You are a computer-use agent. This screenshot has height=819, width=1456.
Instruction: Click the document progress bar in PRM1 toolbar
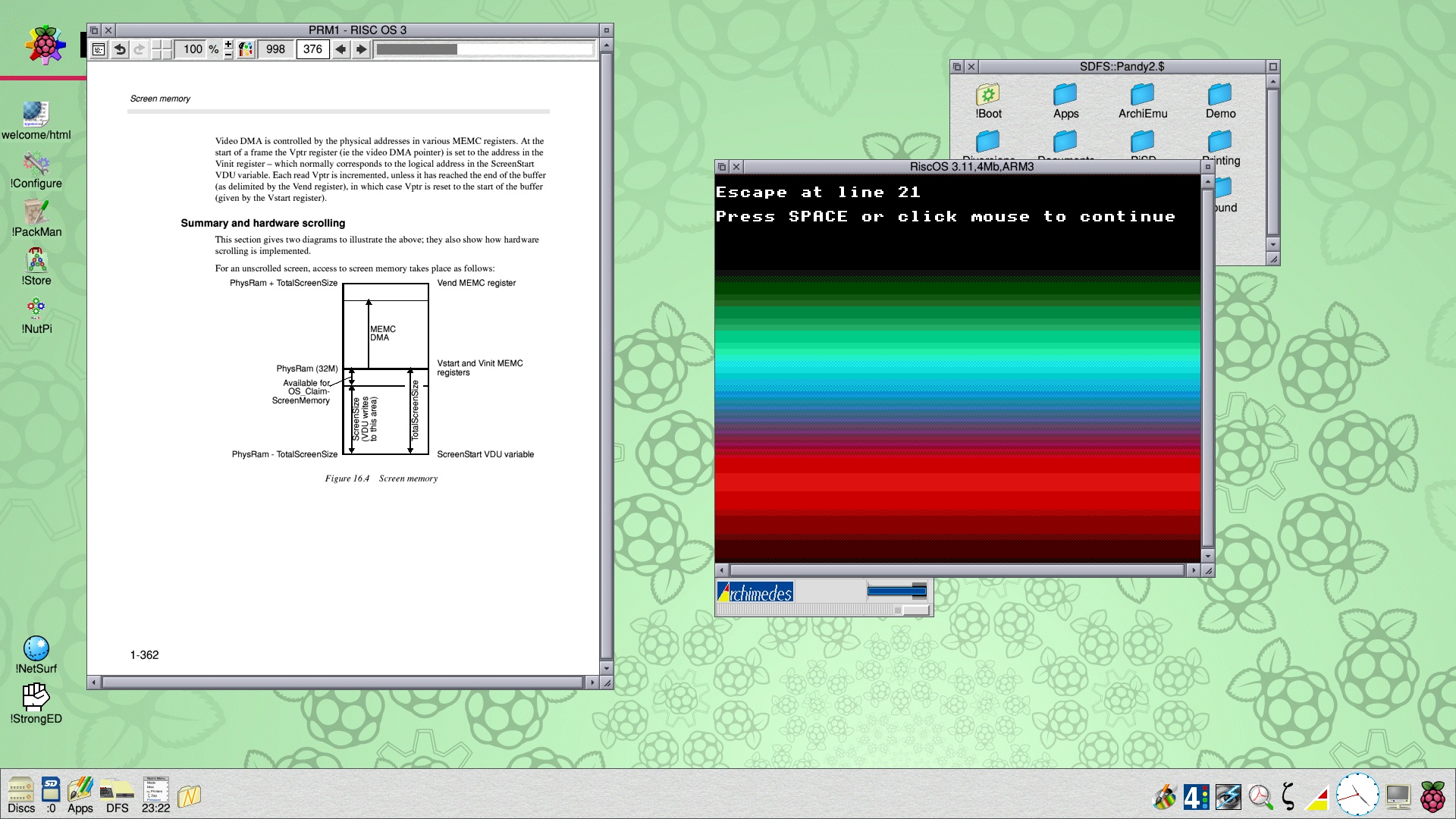pyautogui.click(x=484, y=49)
